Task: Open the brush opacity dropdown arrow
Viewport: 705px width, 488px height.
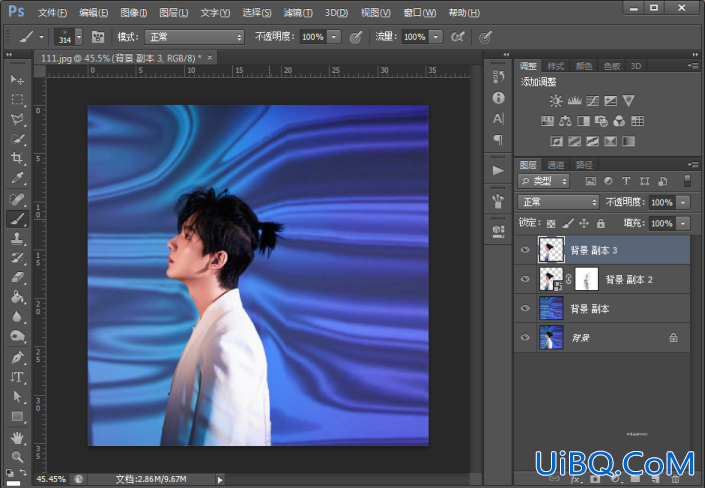Action: [x=334, y=37]
